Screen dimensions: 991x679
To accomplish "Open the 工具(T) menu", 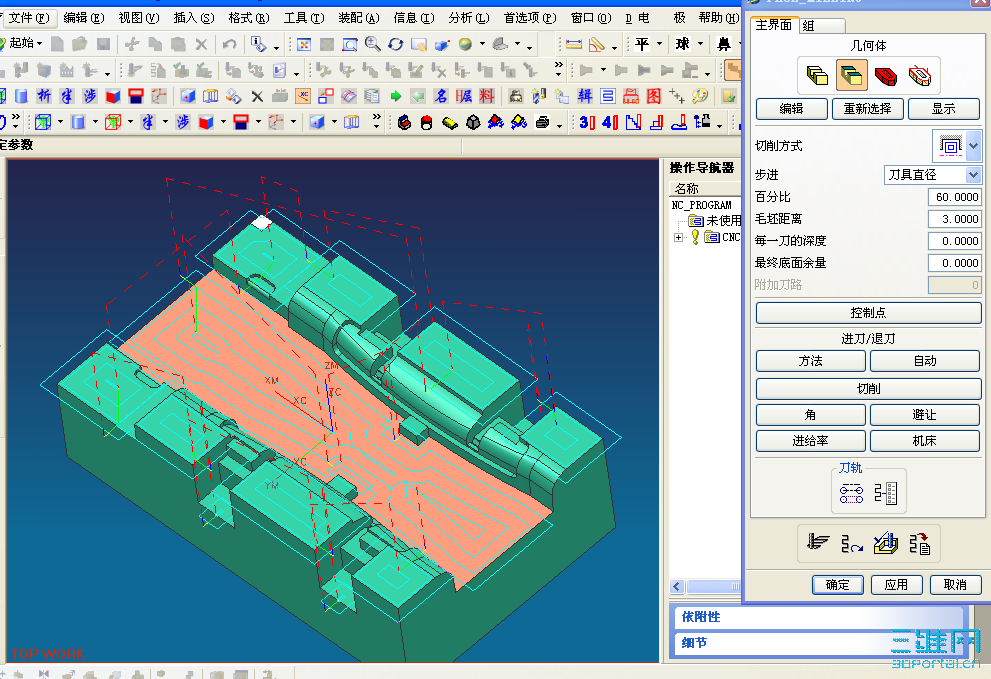I will 304,18.
